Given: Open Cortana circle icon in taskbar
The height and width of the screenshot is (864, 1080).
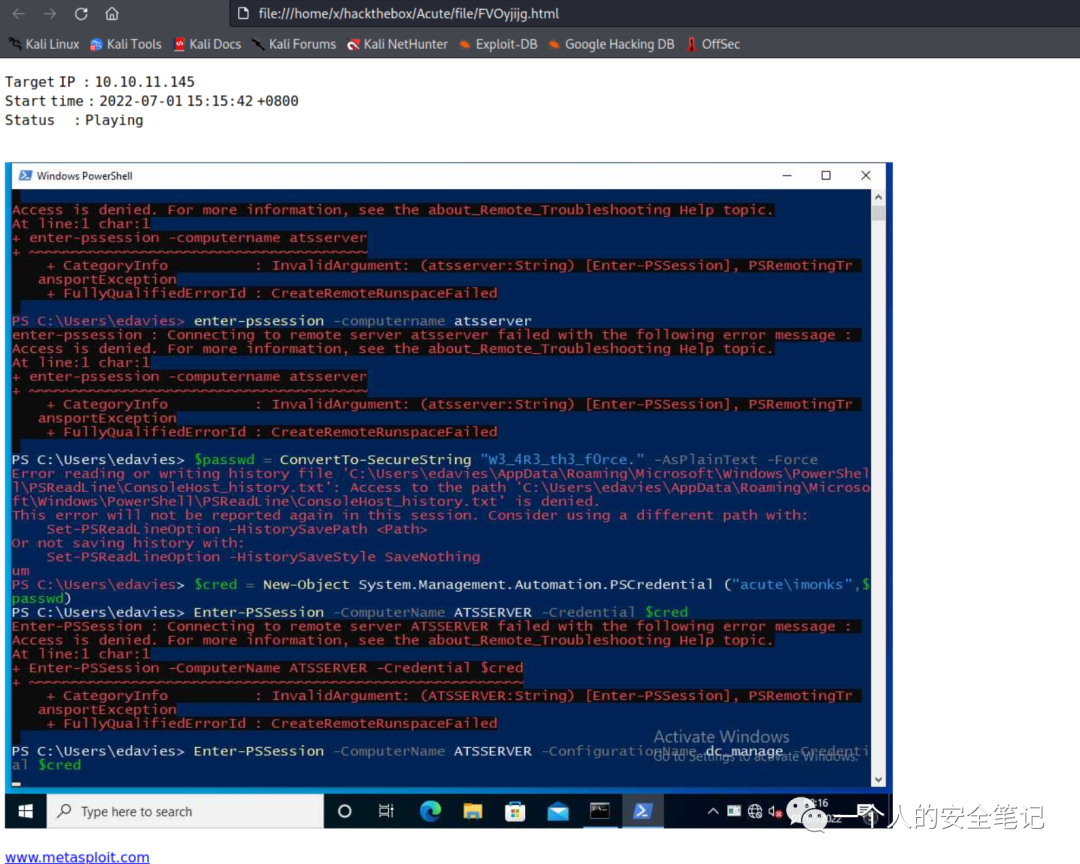Looking at the screenshot, I should point(344,811).
